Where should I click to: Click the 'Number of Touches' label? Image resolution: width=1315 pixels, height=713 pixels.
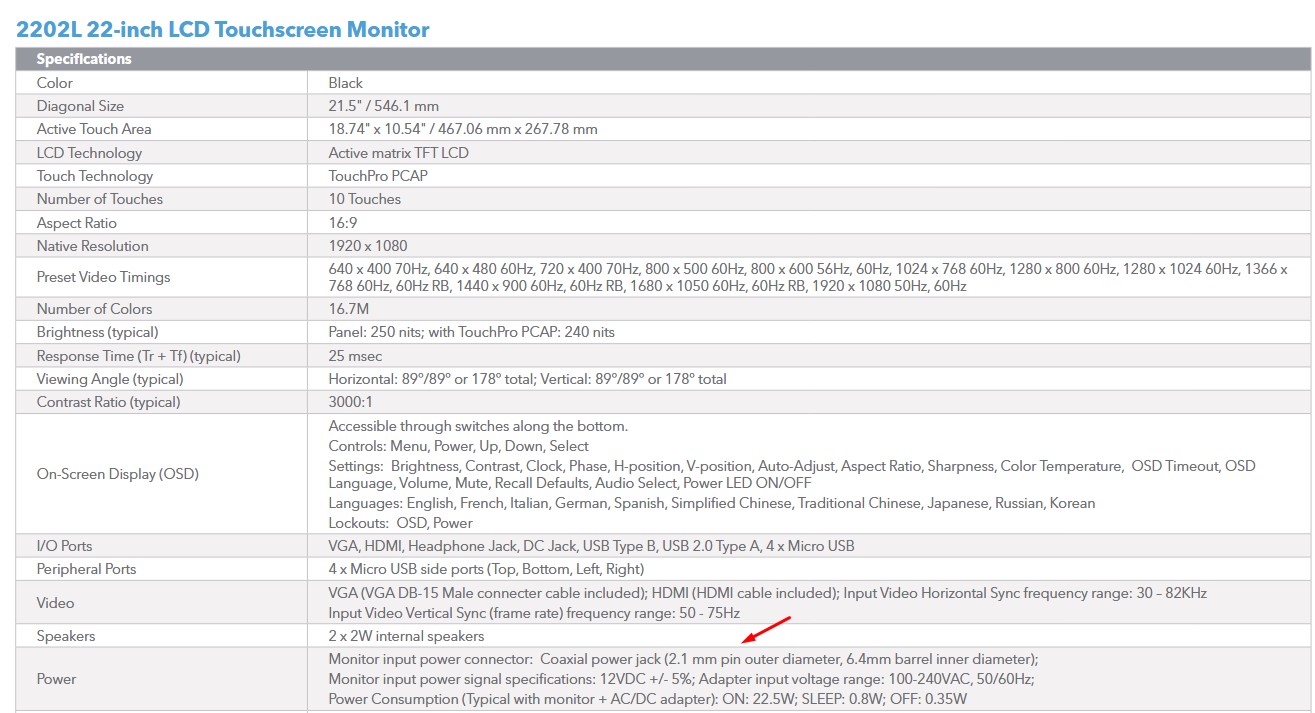tap(100, 199)
